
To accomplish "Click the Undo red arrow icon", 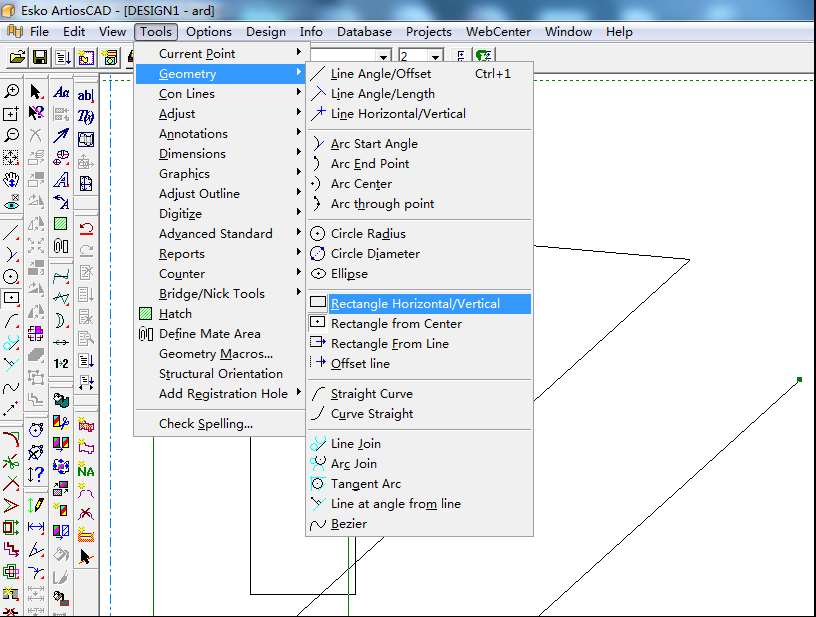I will tap(86, 229).
